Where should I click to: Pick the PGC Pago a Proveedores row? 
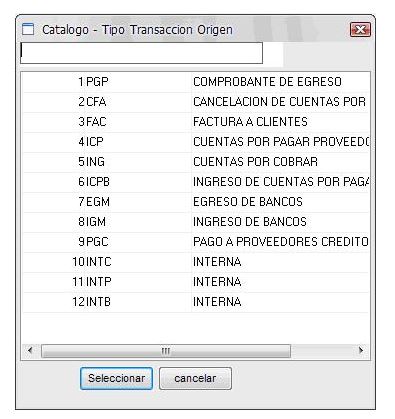tap(196, 242)
